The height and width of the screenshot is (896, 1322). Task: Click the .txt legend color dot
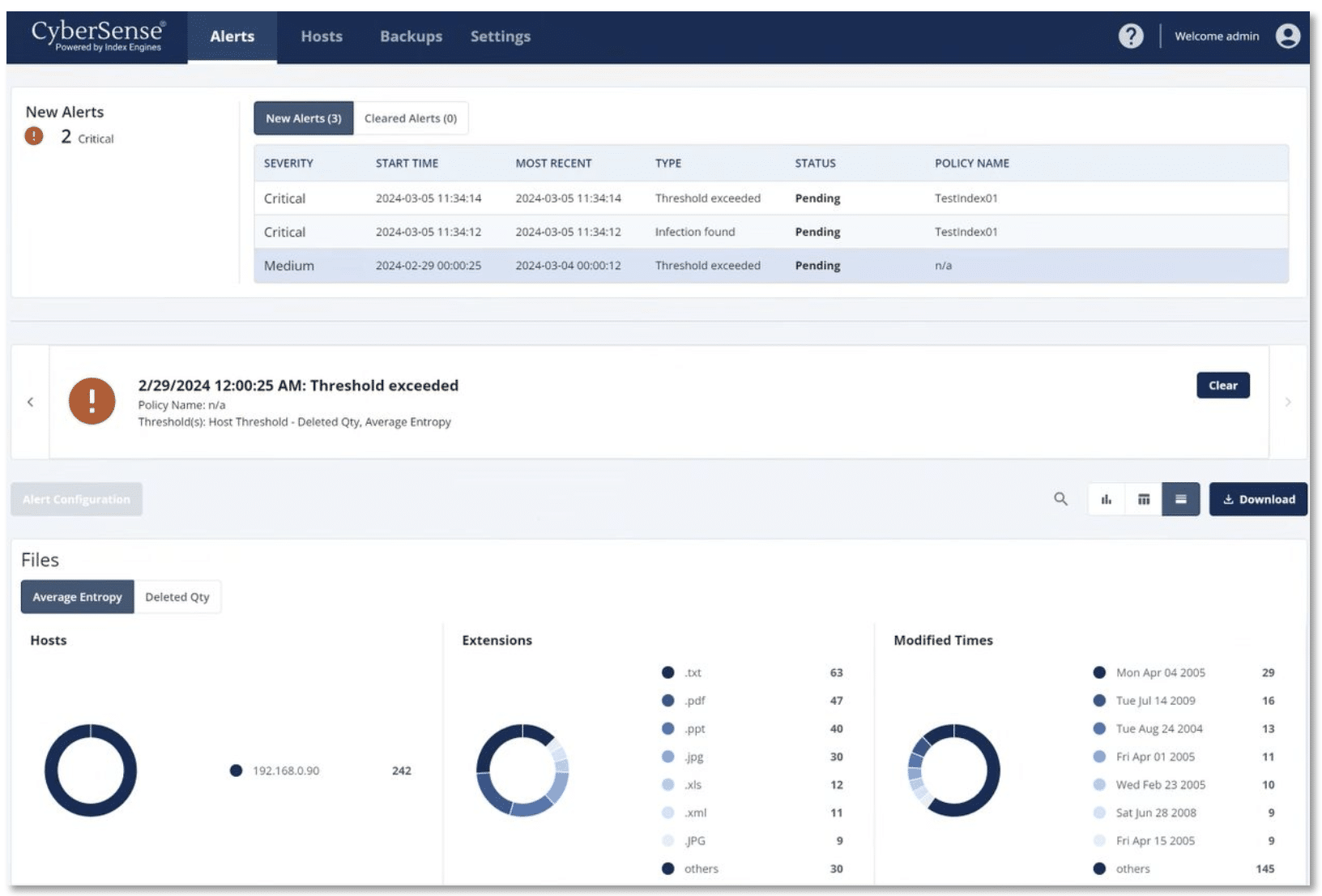point(667,672)
